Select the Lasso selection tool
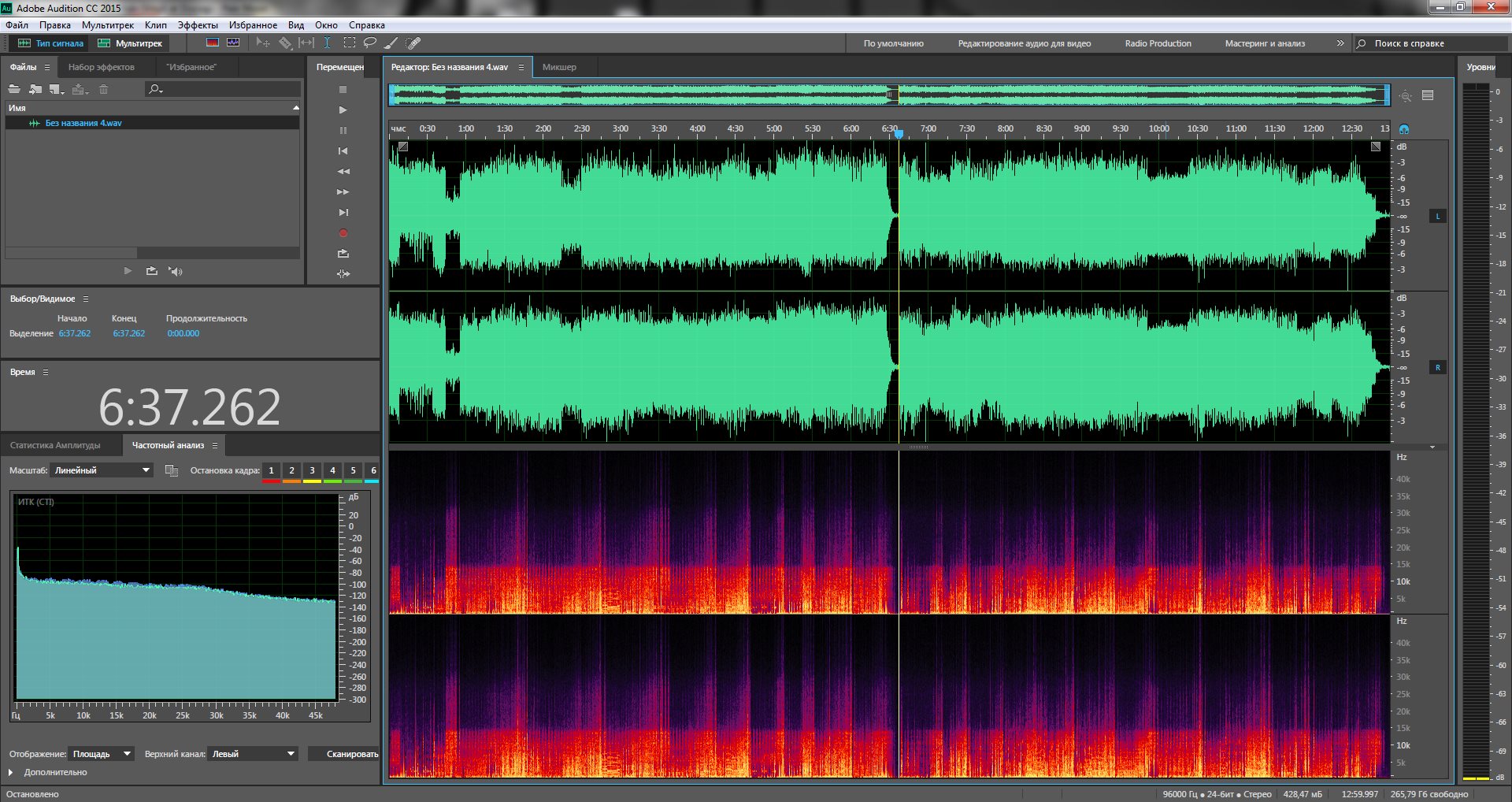Image resolution: width=1512 pixels, height=802 pixels. point(369,43)
